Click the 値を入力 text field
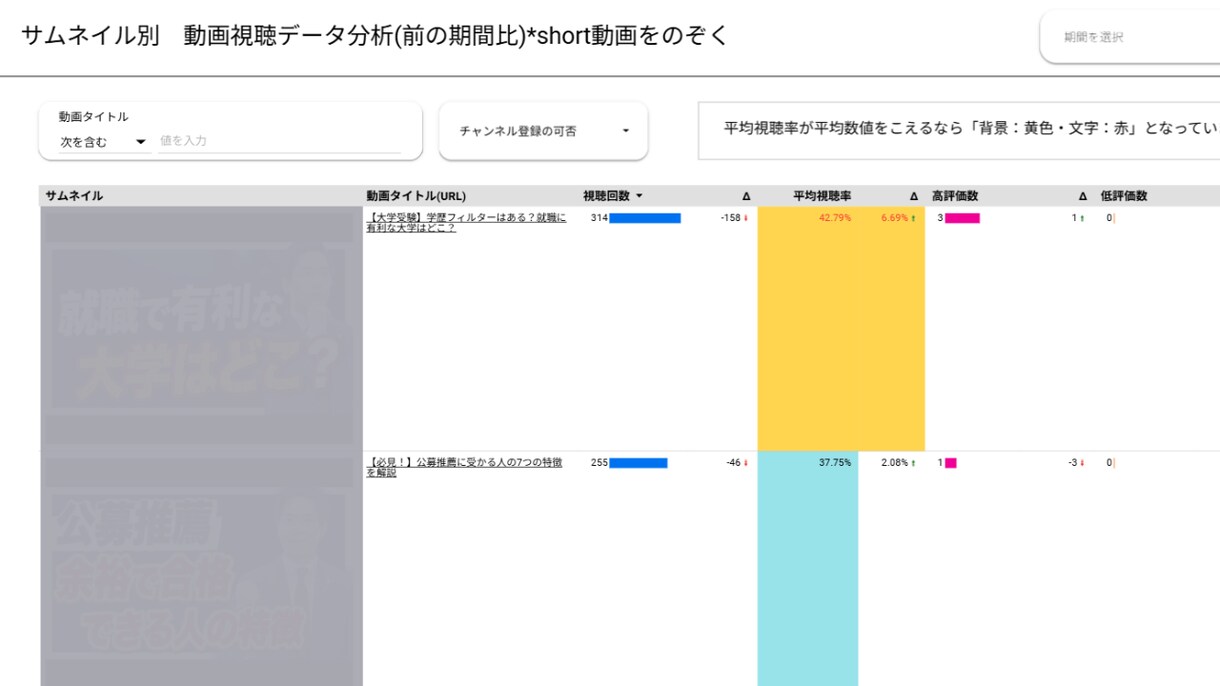 pyautogui.click(x=279, y=141)
